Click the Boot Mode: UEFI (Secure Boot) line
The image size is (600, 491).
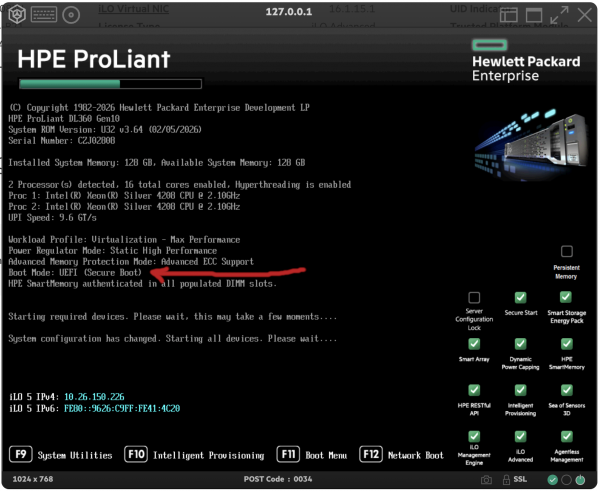click(x=75, y=272)
